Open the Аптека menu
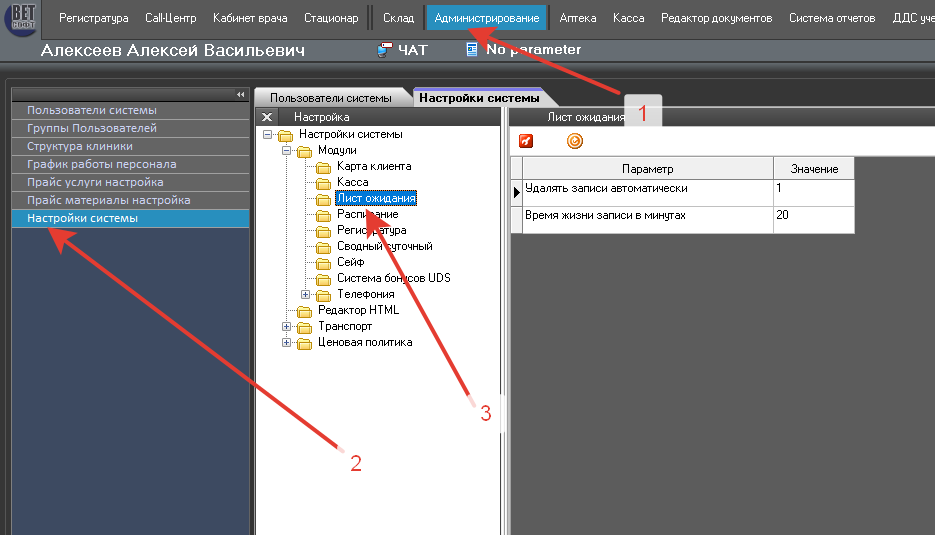This screenshot has width=935, height=535. pyautogui.click(x=578, y=18)
